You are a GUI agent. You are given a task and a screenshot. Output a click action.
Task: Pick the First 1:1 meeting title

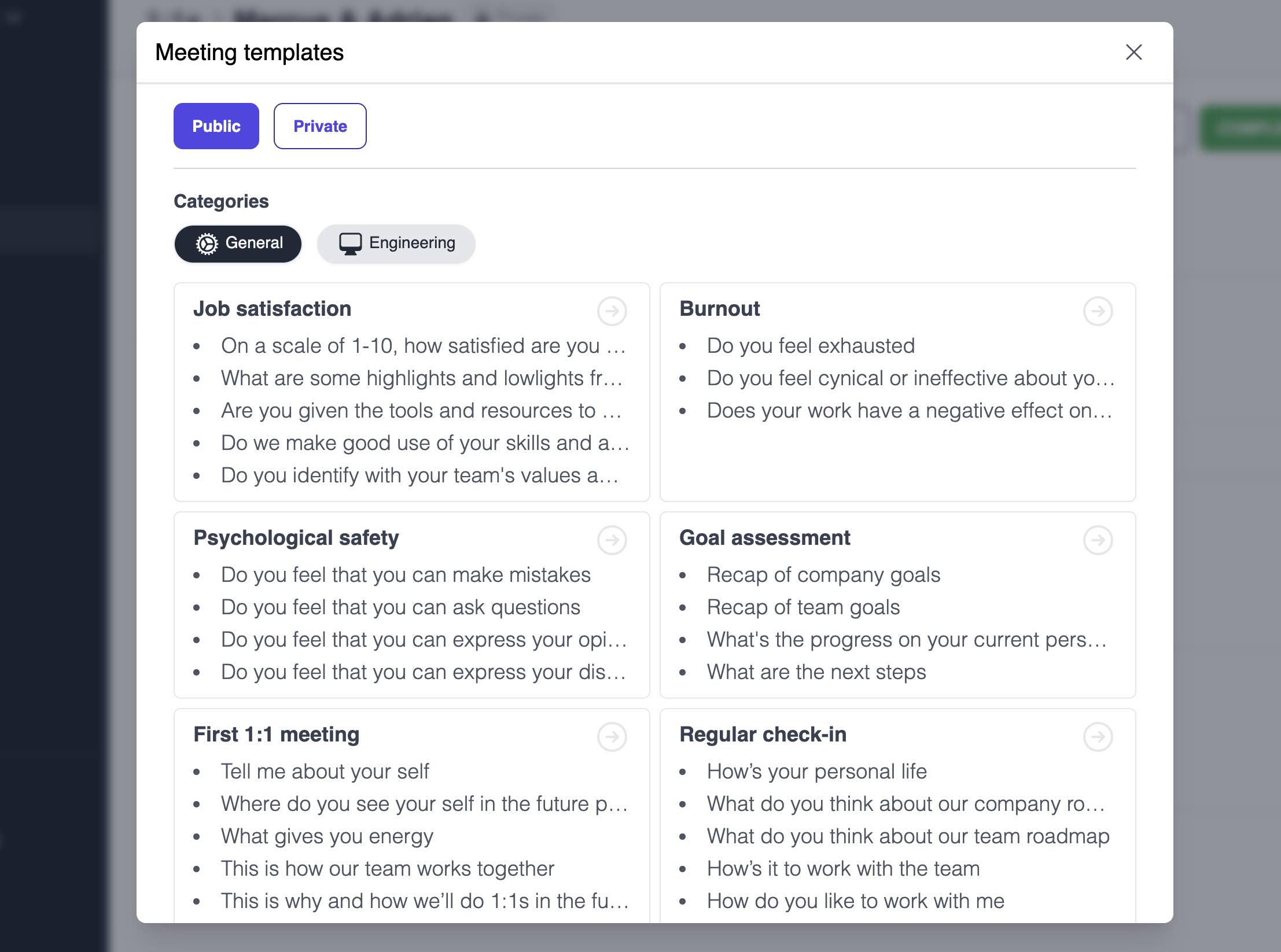click(x=276, y=735)
